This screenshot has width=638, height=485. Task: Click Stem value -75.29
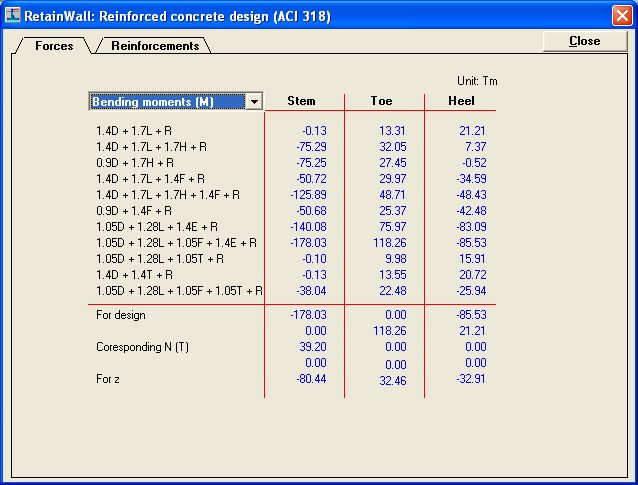click(311, 146)
